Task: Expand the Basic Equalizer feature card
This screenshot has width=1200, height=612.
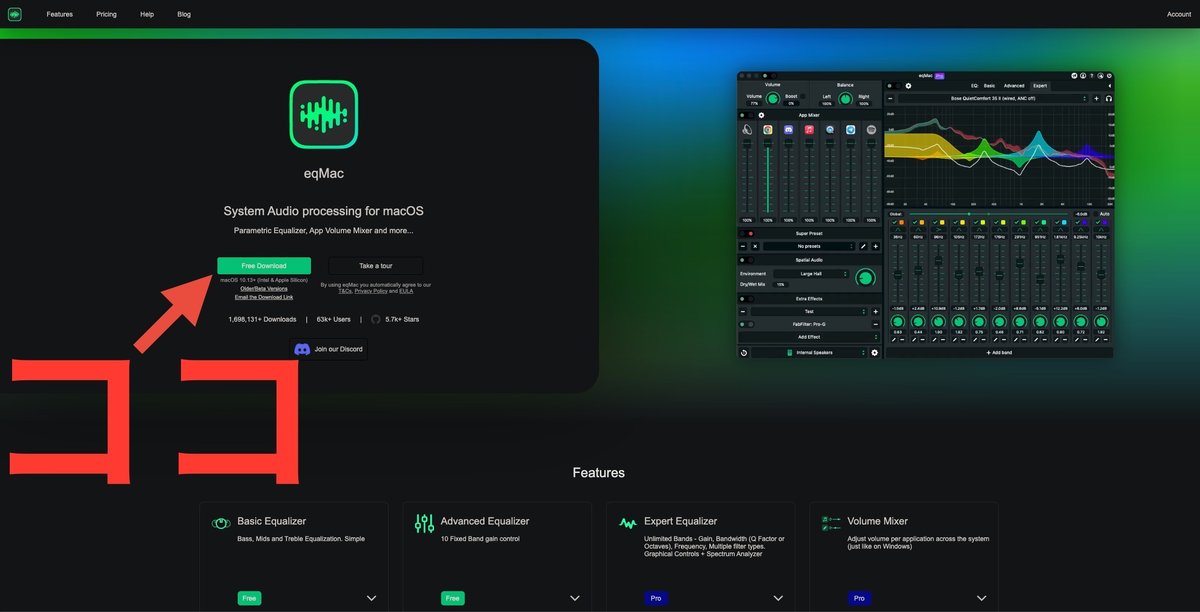Action: tap(371, 597)
